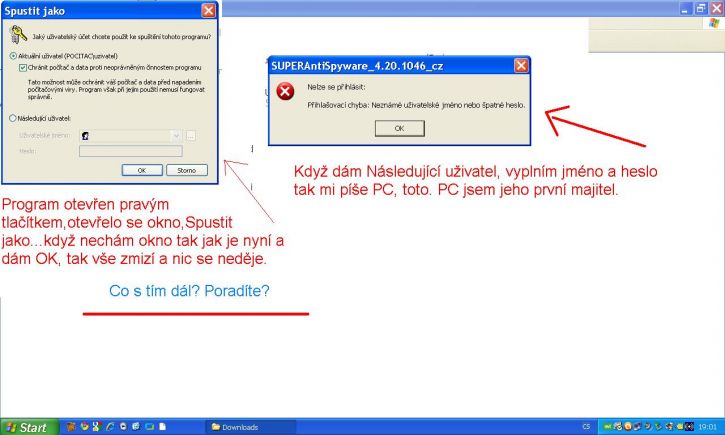Click the Windows flag logo in background window
Image resolution: width=725 pixels, height=435 pixels.
point(714,23)
